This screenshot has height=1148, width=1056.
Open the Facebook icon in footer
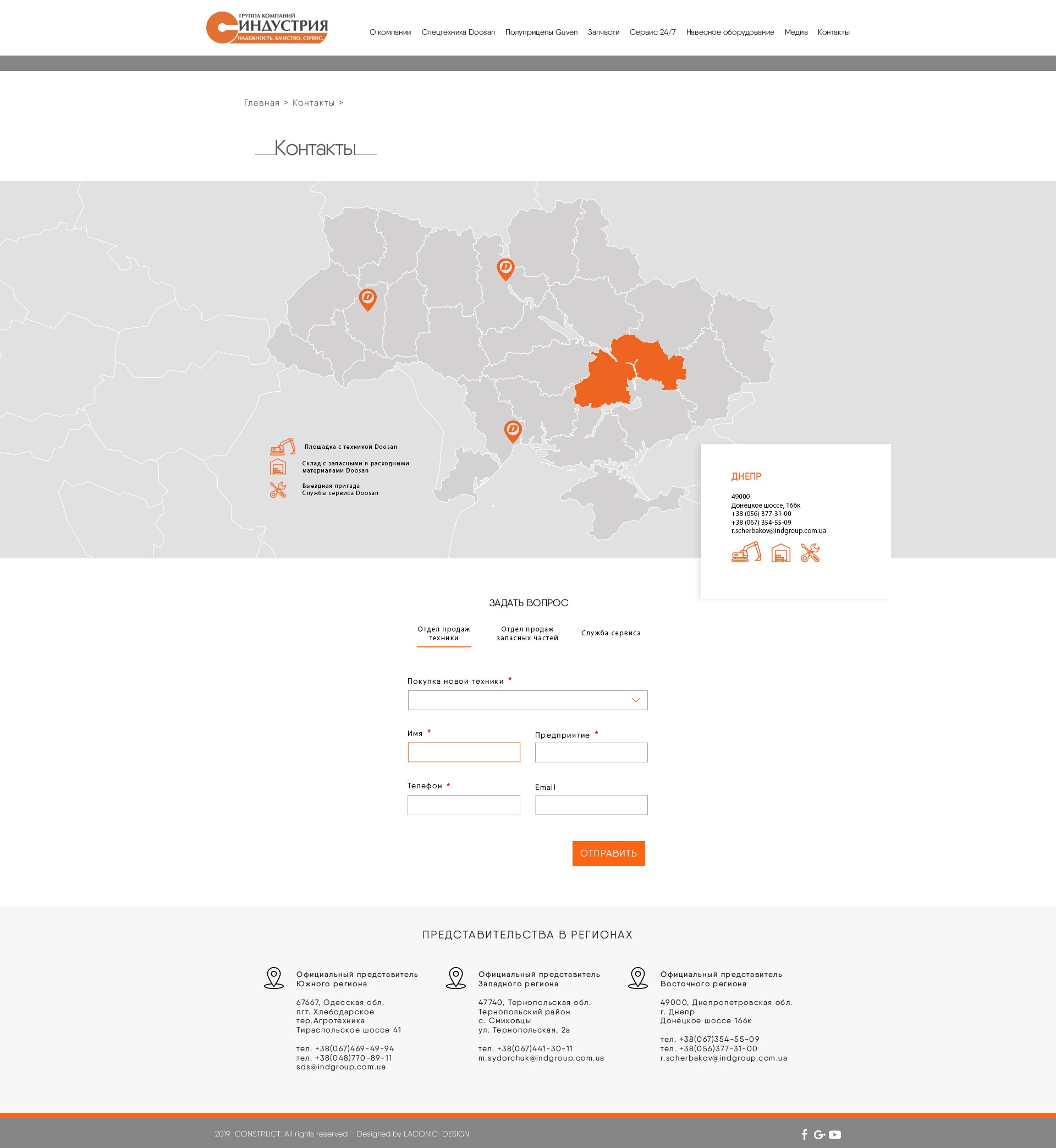pyautogui.click(x=805, y=1135)
